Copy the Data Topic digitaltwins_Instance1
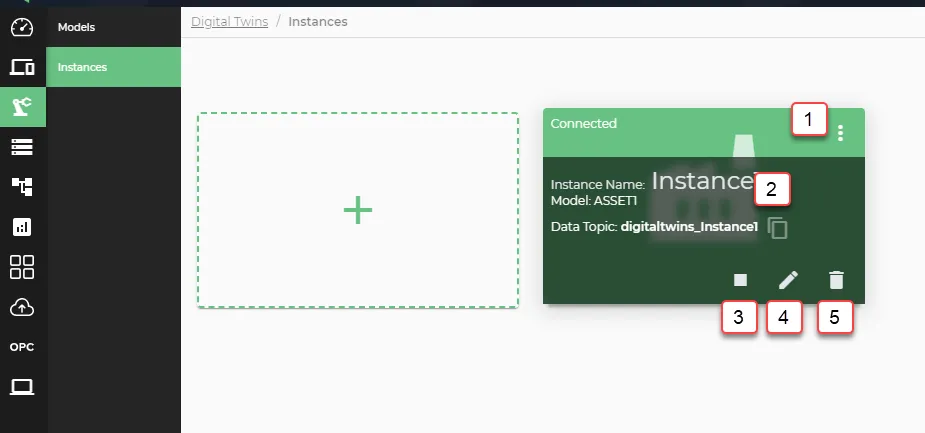 click(778, 228)
